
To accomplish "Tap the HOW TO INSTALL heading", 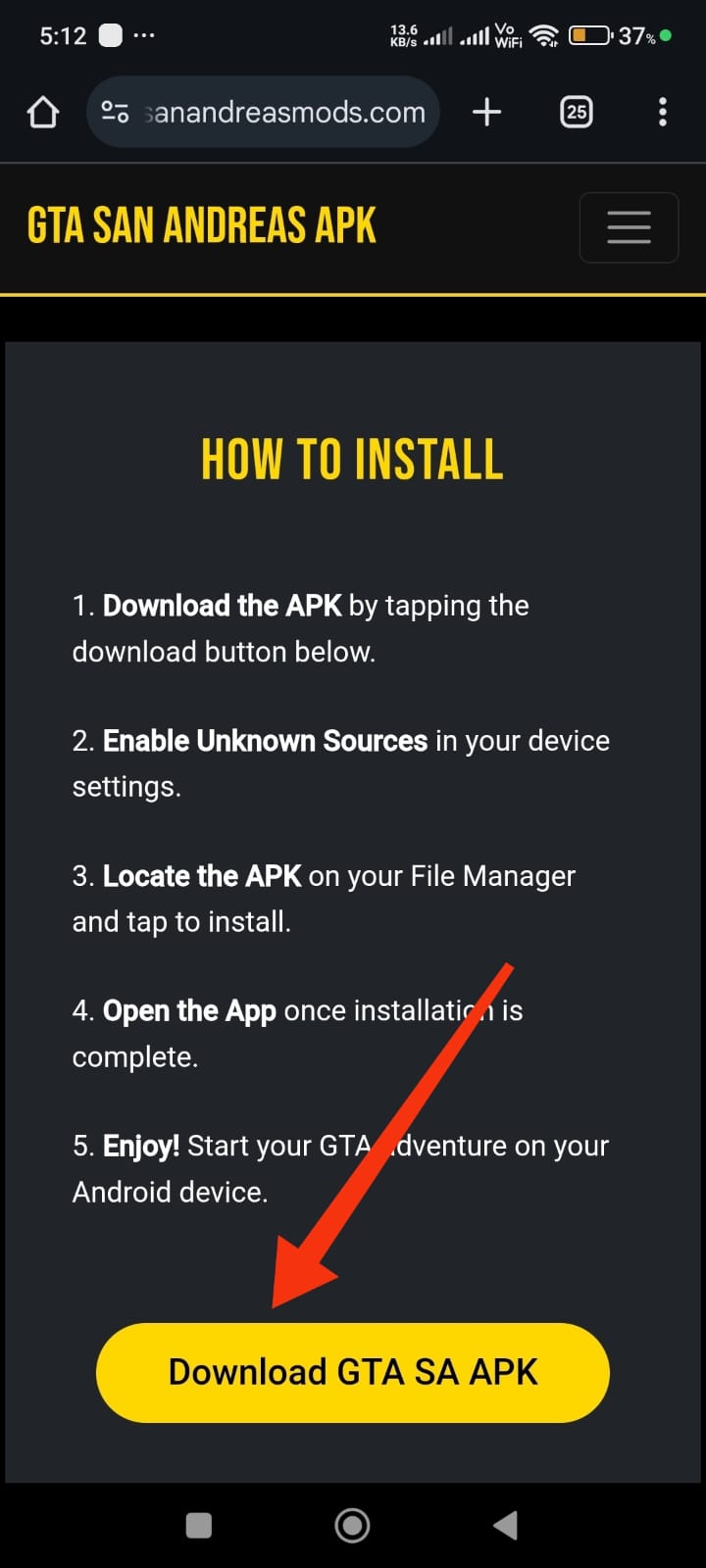I will pyautogui.click(x=352, y=459).
